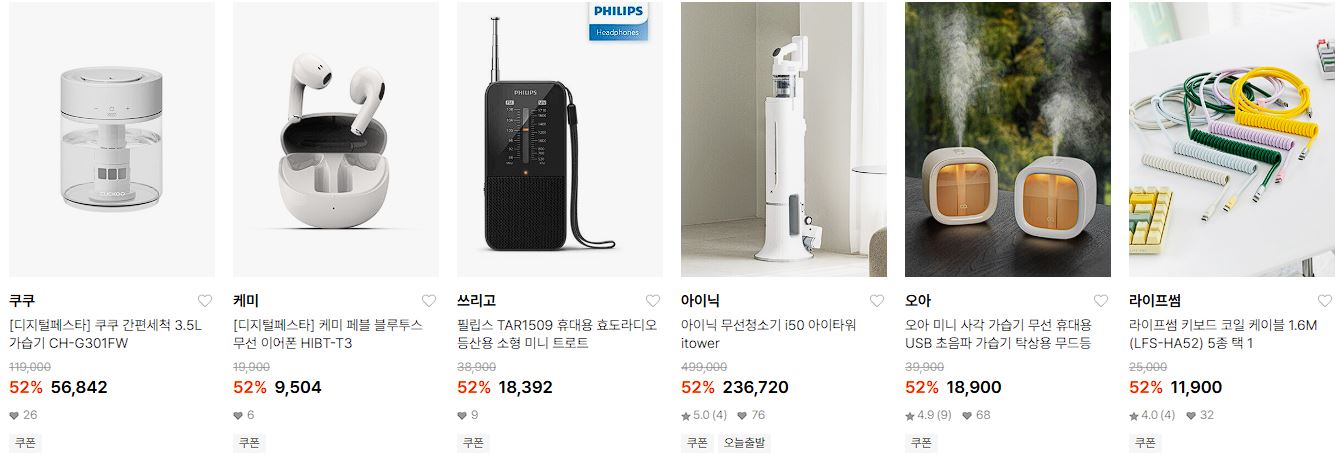Open 필립스 TAR1509 휴대용 라디오 title link
Image resolution: width=1341 pixels, height=468 pixels.
pos(557,334)
